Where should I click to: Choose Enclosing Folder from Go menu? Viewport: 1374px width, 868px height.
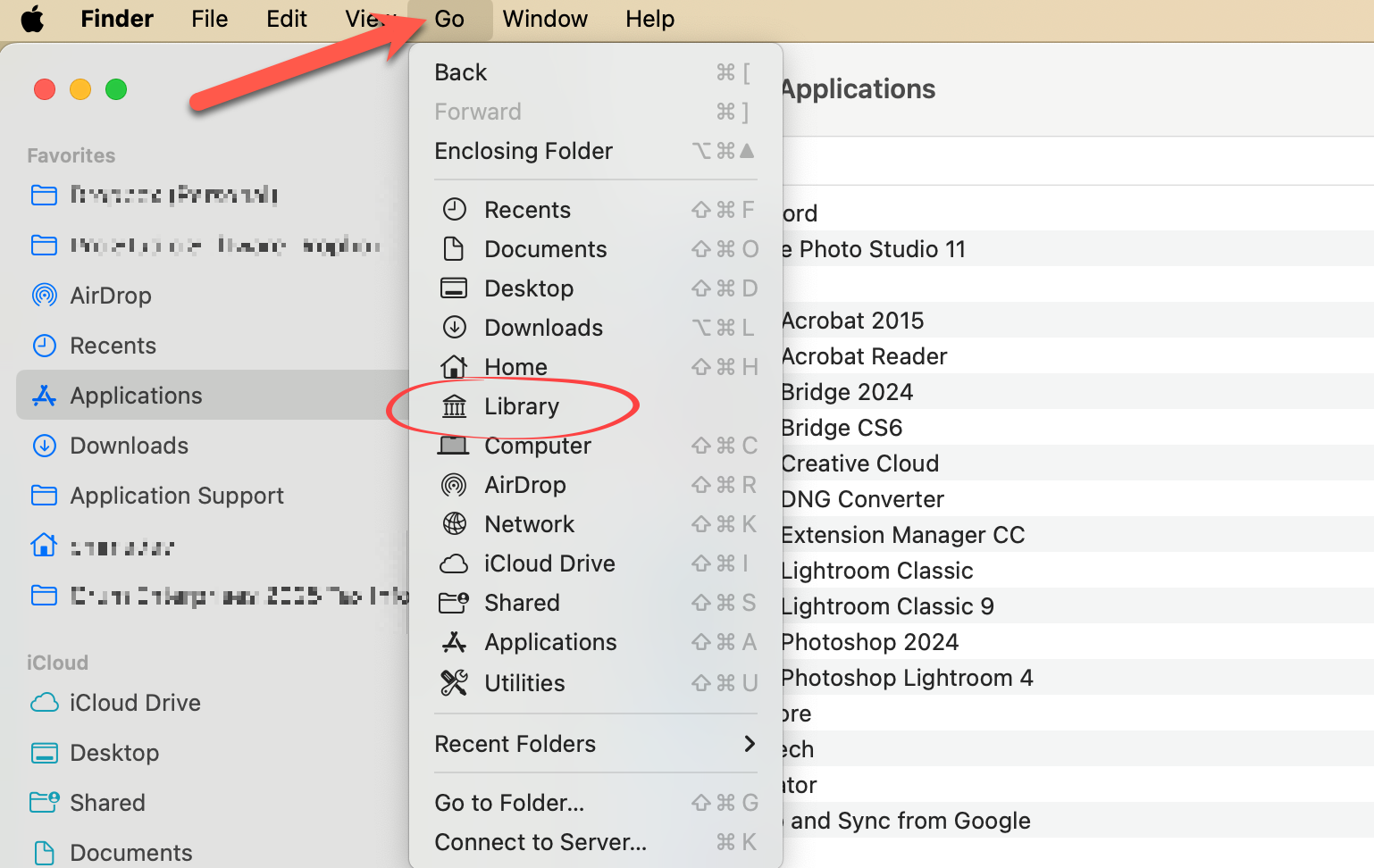pyautogui.click(x=523, y=151)
